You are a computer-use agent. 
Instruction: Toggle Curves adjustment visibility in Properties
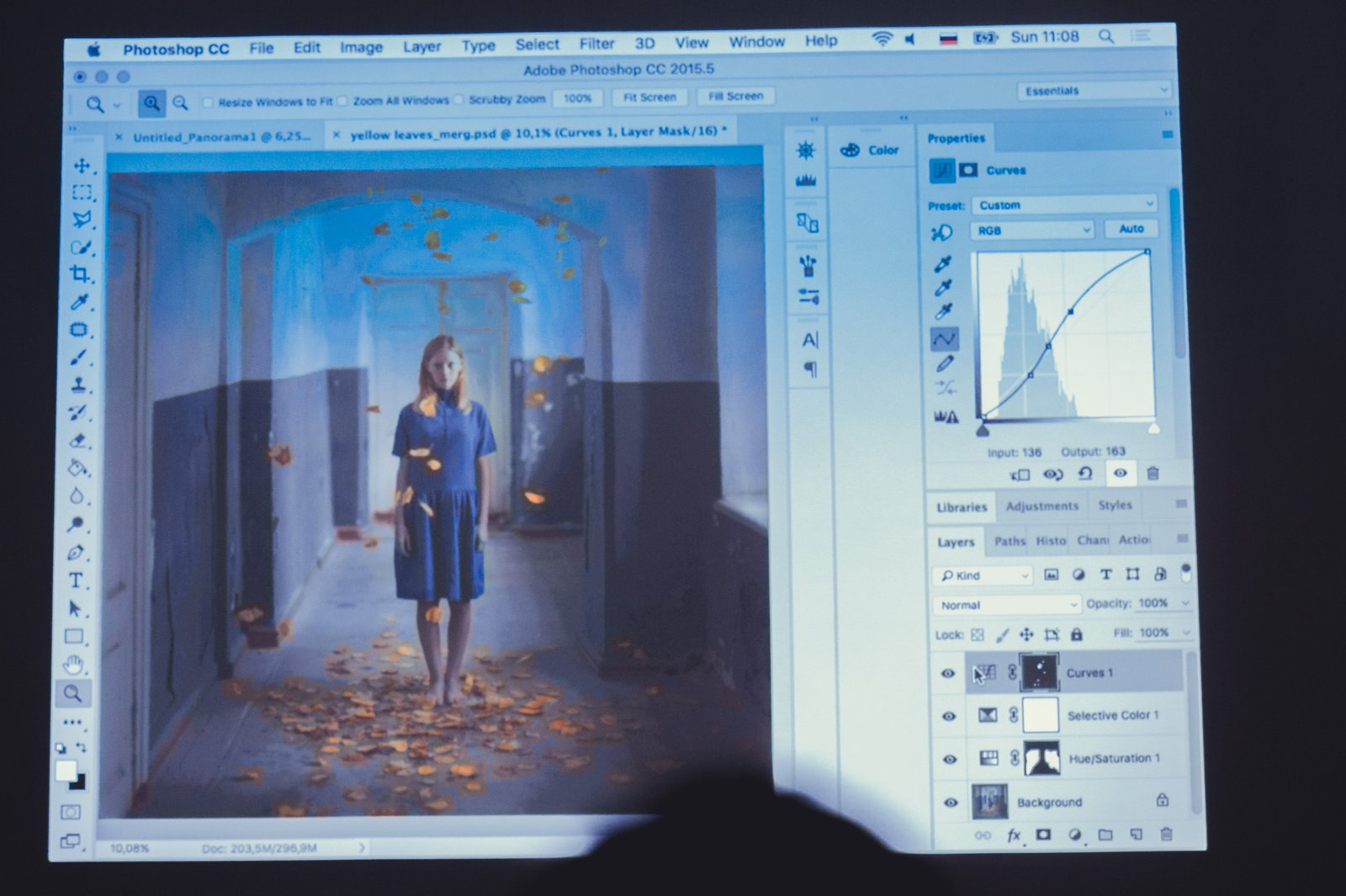[1121, 474]
